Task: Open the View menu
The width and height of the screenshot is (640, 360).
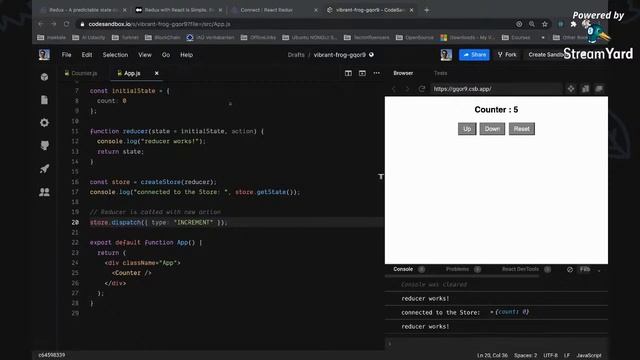Action: (144, 55)
